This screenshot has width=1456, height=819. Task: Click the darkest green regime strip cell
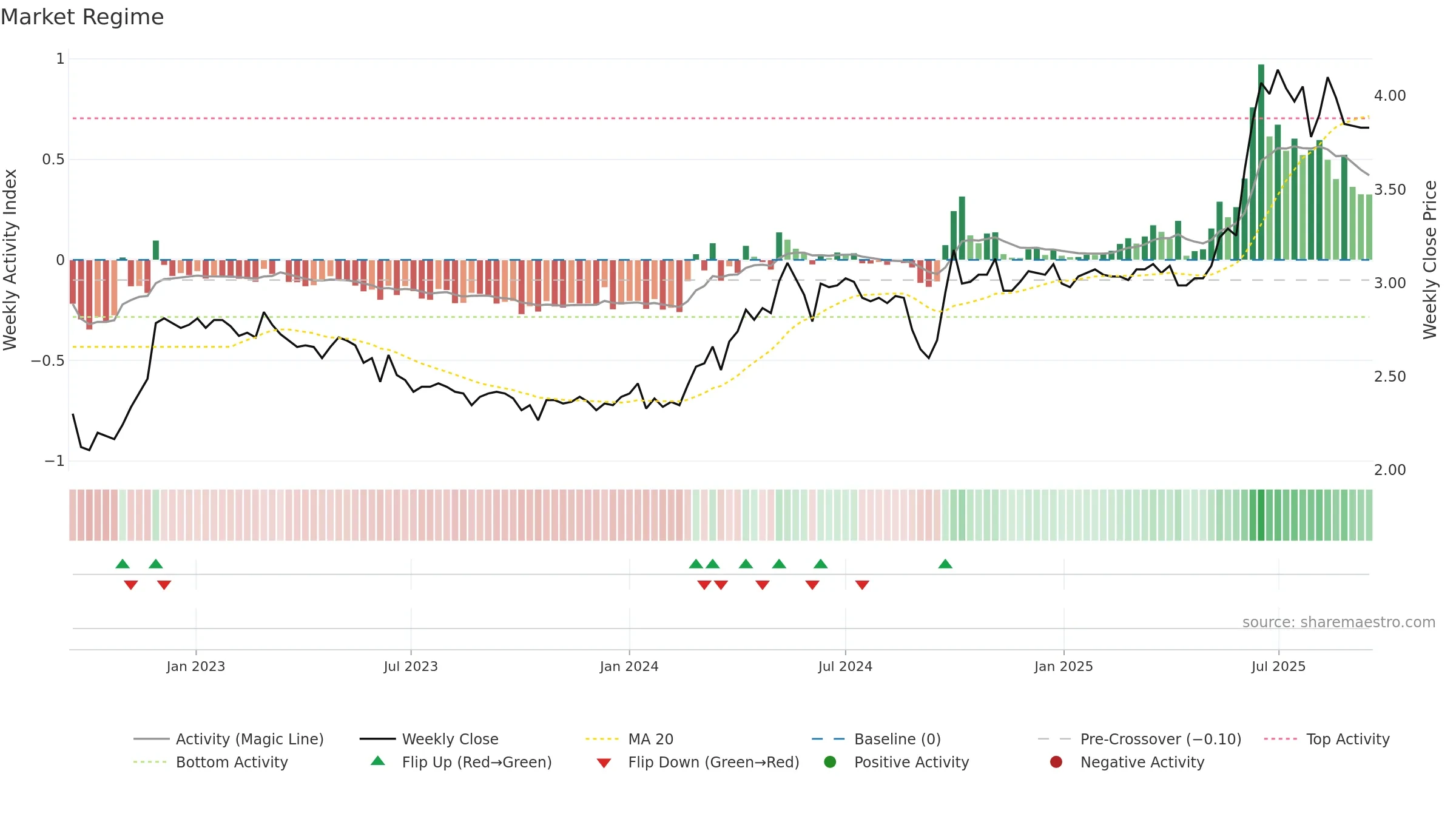pos(1261,515)
